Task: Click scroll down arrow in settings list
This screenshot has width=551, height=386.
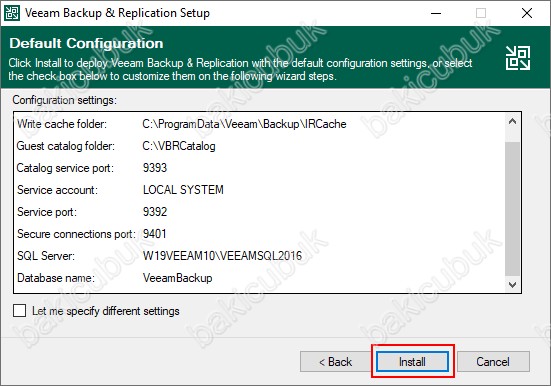Action: point(512,284)
